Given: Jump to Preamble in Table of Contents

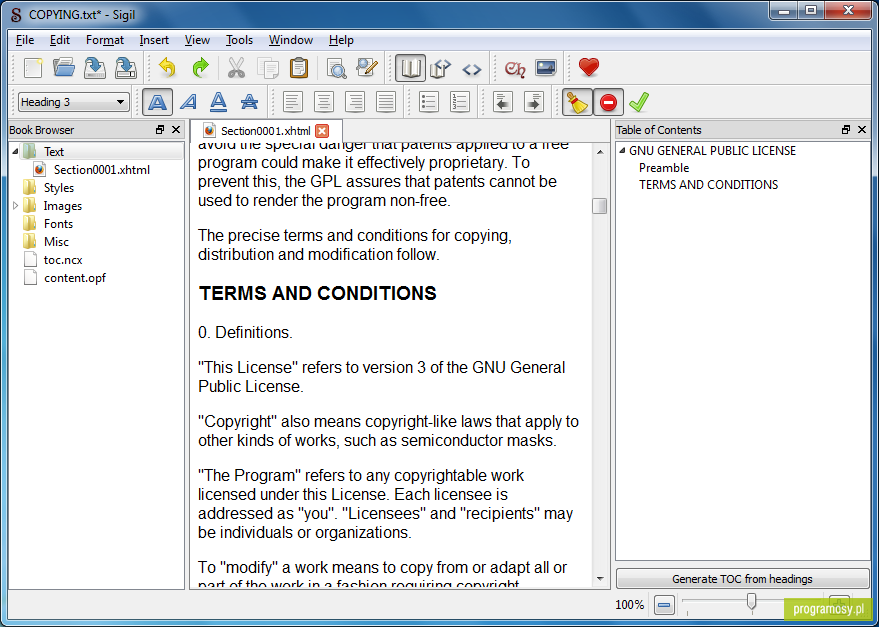Looking at the screenshot, I should pyautogui.click(x=664, y=168).
